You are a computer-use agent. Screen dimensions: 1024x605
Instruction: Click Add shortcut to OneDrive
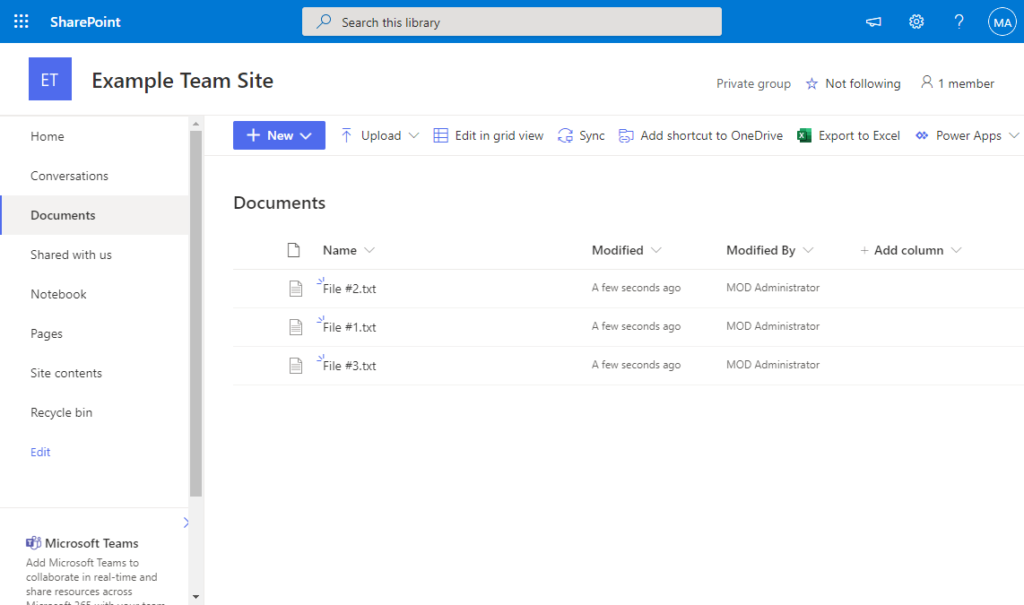pyautogui.click(x=711, y=135)
